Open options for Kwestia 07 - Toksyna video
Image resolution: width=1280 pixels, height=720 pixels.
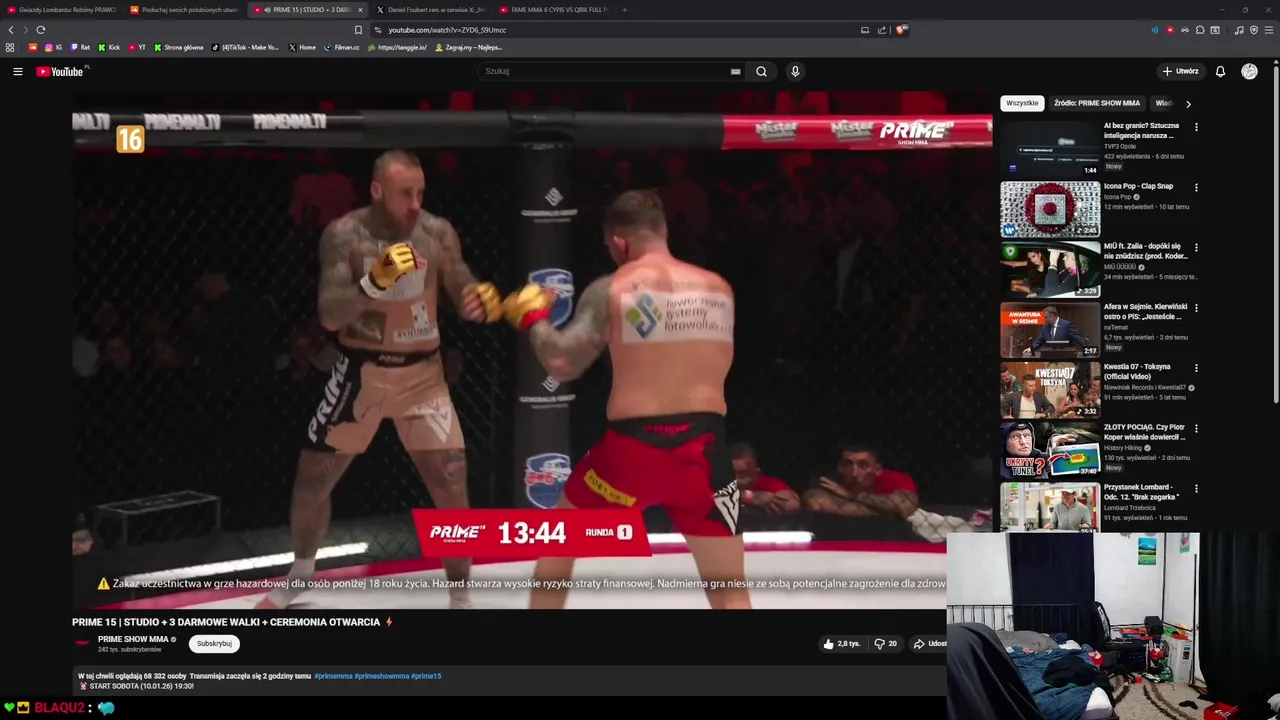(x=1196, y=368)
